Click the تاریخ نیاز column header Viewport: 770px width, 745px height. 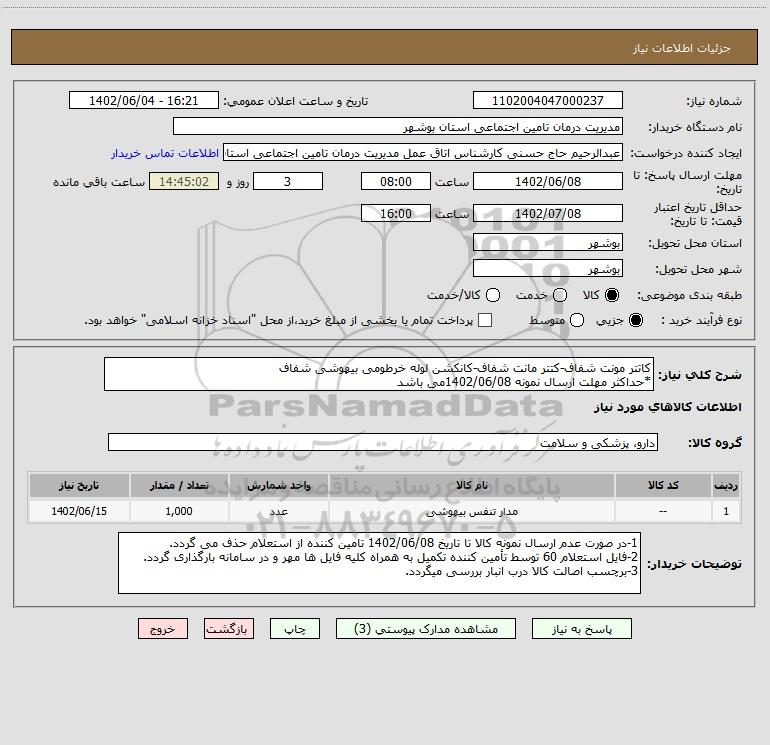click(x=79, y=486)
